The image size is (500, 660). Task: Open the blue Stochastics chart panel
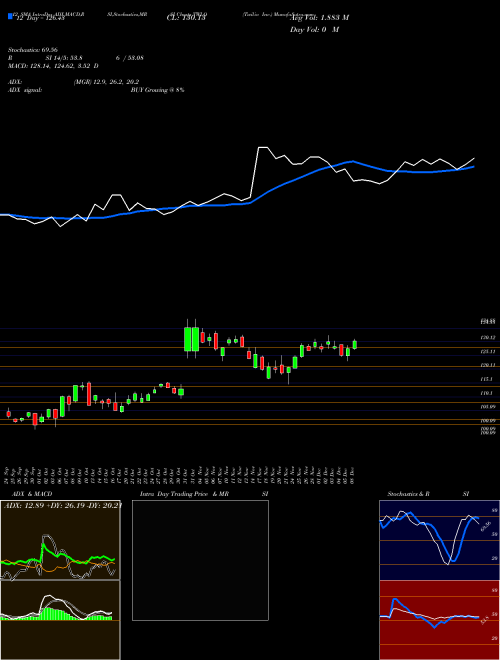click(x=439, y=540)
